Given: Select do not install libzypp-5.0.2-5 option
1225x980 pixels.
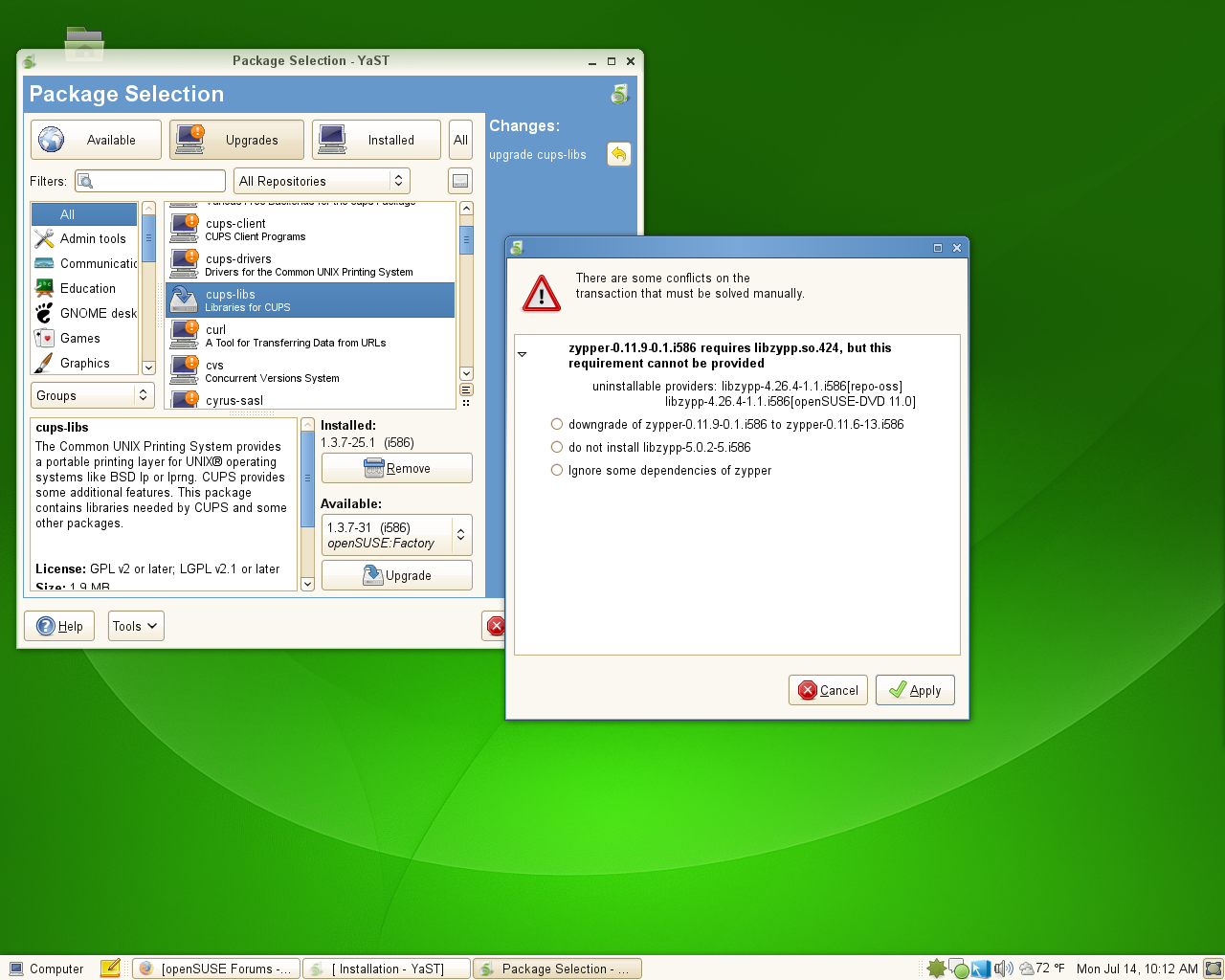Looking at the screenshot, I should tap(651, 447).
